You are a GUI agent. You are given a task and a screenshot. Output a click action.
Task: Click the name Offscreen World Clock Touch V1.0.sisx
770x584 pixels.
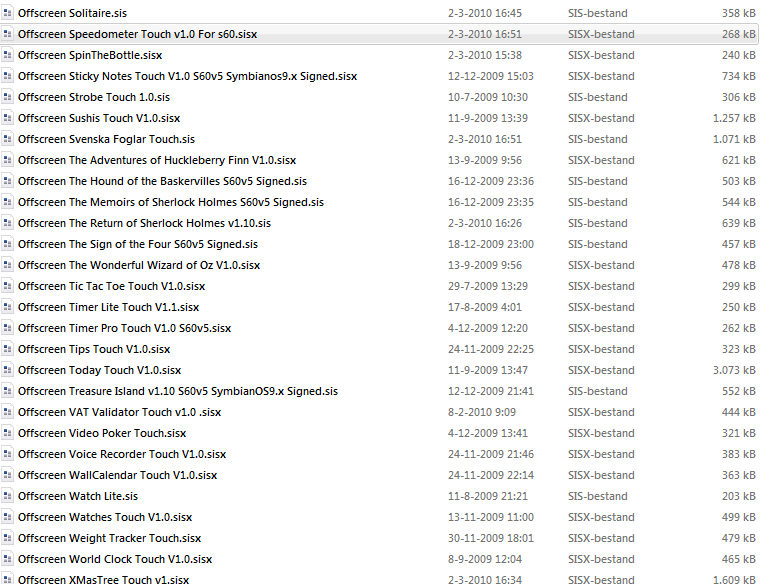click(115, 559)
